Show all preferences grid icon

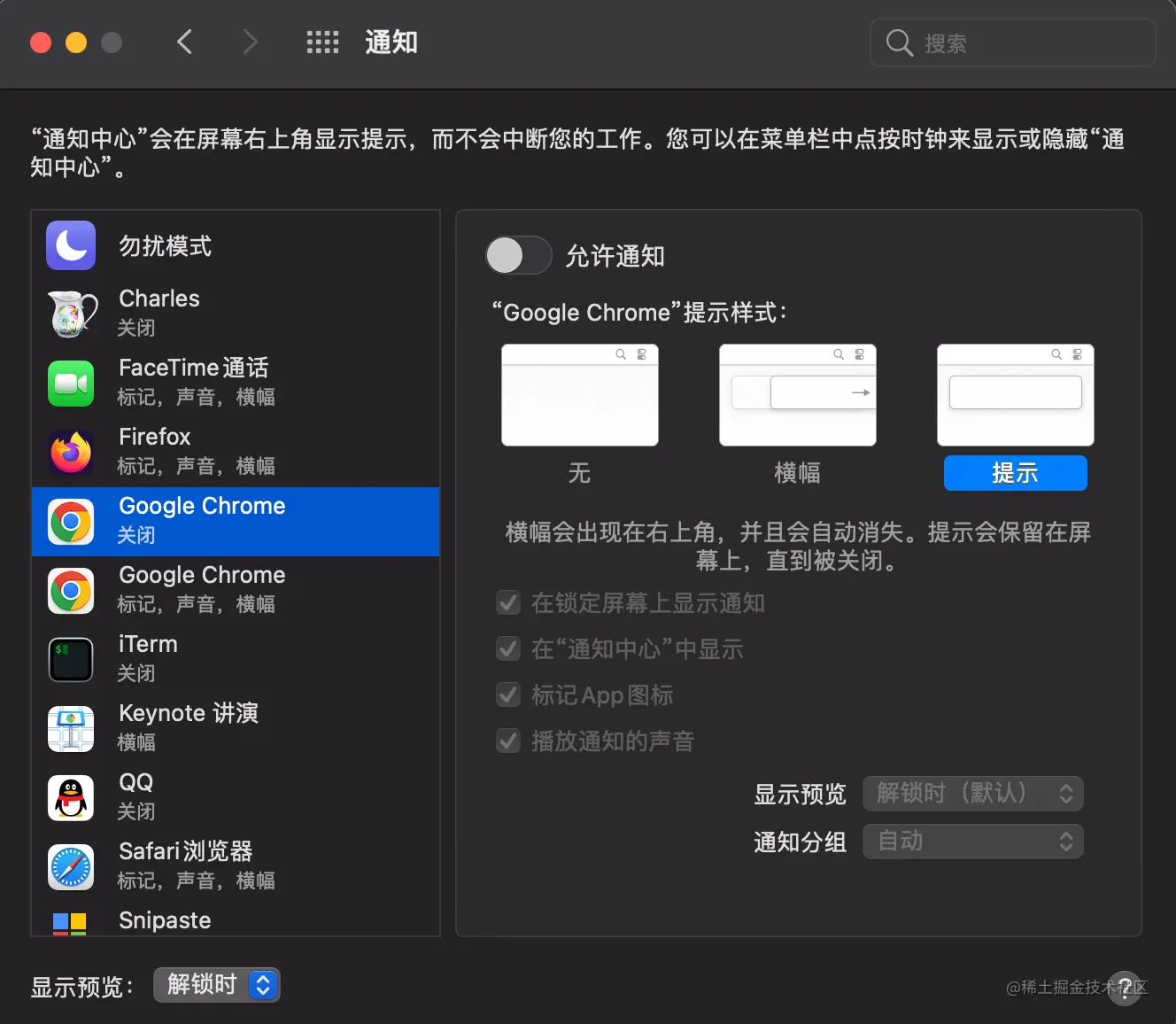coord(322,42)
